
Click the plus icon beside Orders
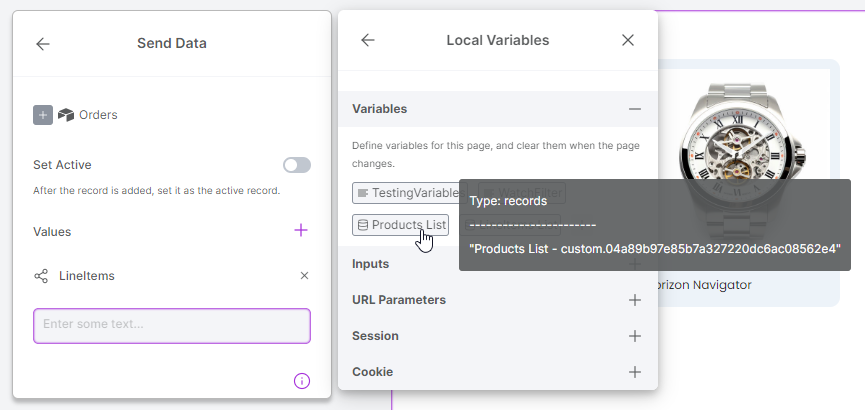43,115
